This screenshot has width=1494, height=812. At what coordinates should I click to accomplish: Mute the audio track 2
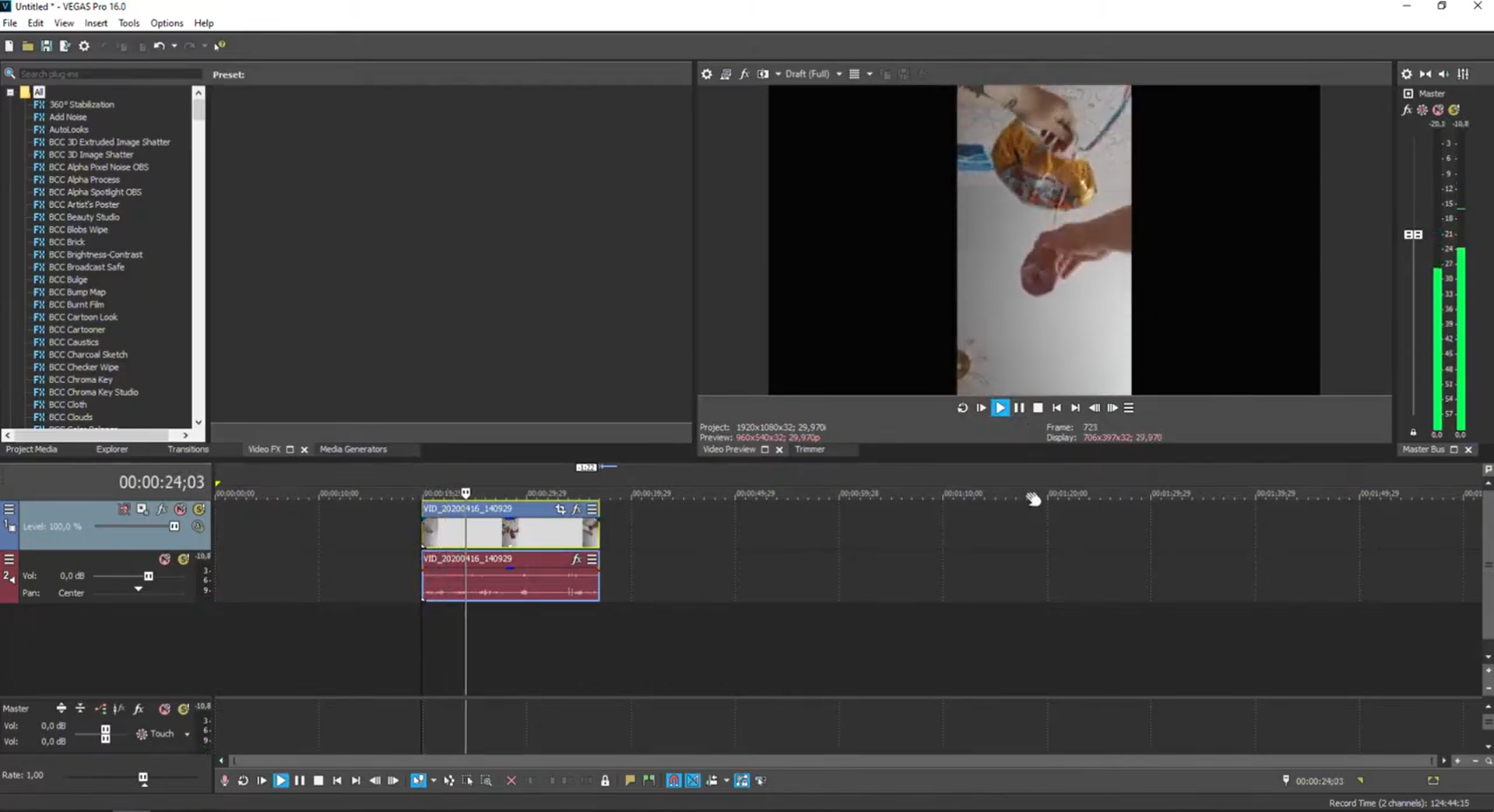pyautogui.click(x=164, y=559)
